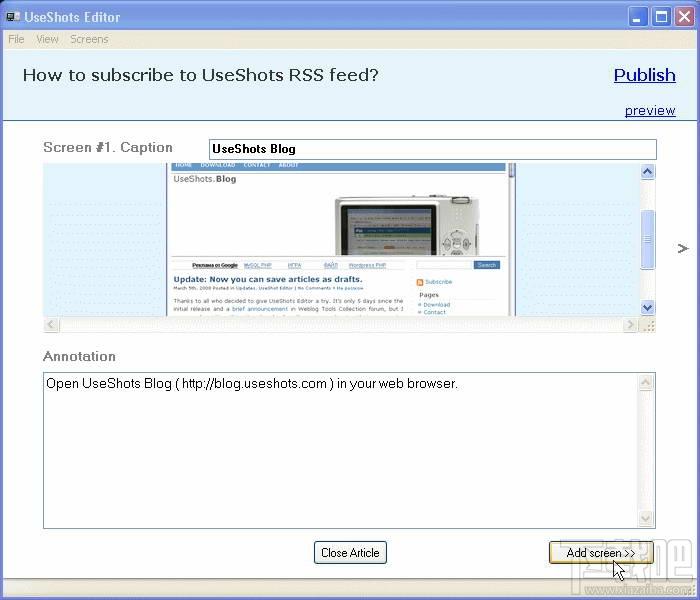Click the screenshot pane's scroll up arrow

coord(648,171)
